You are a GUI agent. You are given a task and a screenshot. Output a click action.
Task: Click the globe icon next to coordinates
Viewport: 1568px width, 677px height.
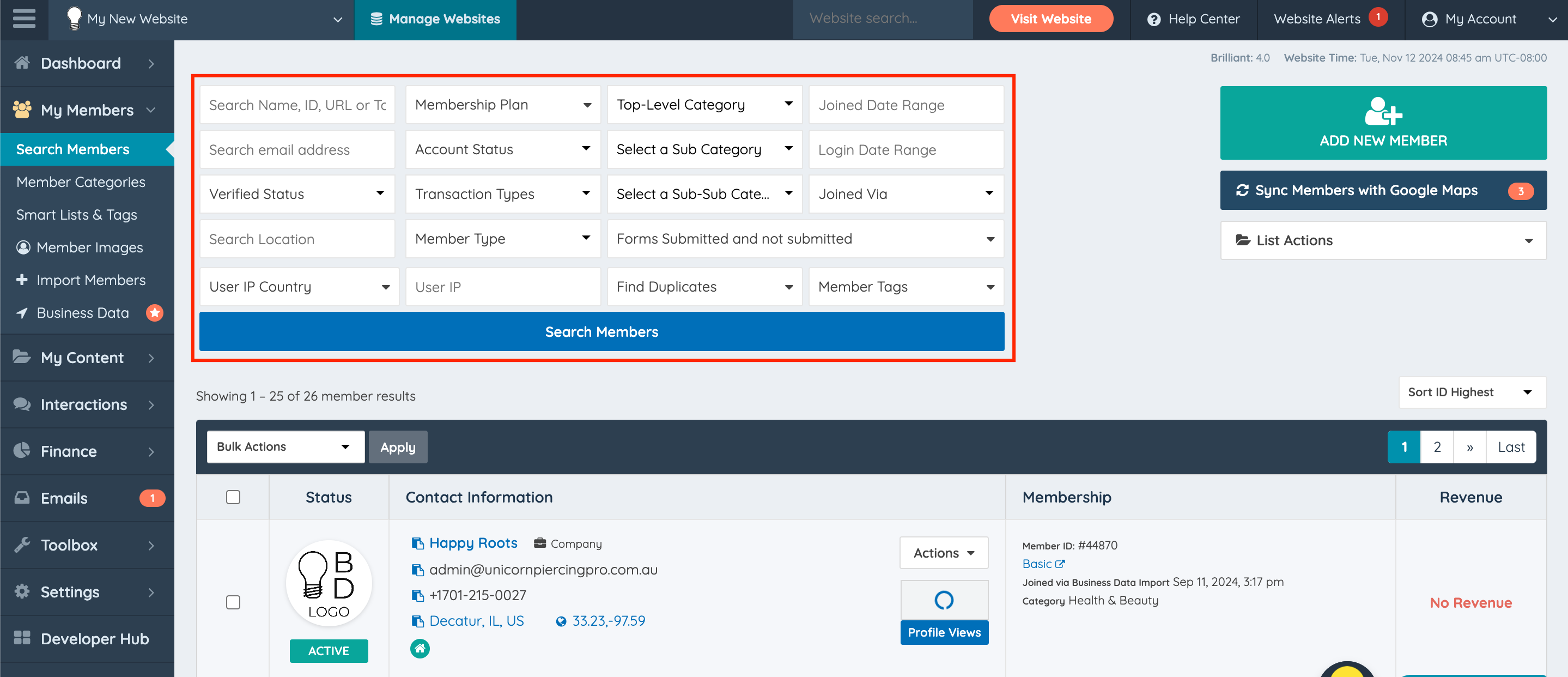pyautogui.click(x=561, y=621)
